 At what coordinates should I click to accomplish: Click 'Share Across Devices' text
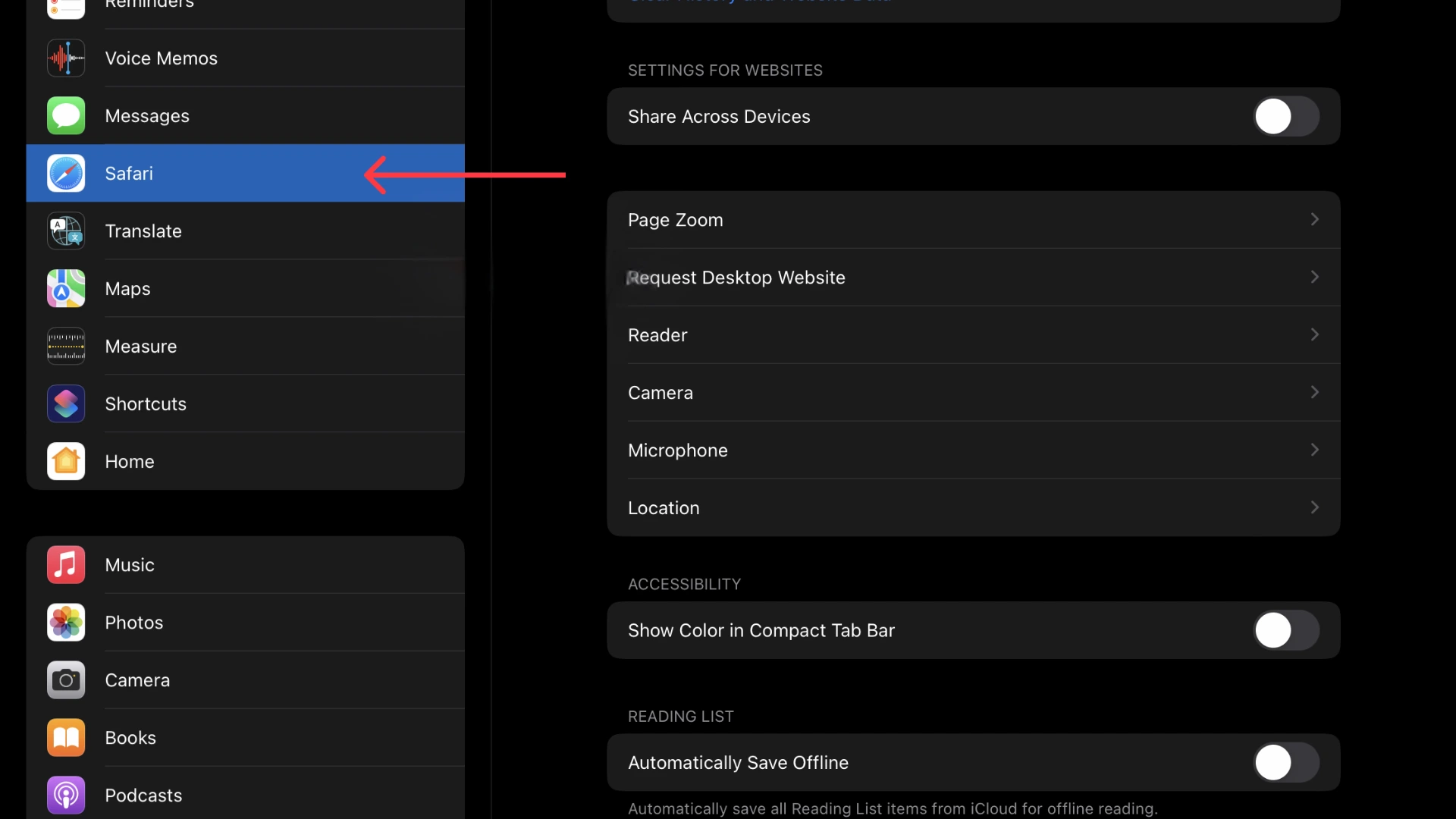pos(719,117)
